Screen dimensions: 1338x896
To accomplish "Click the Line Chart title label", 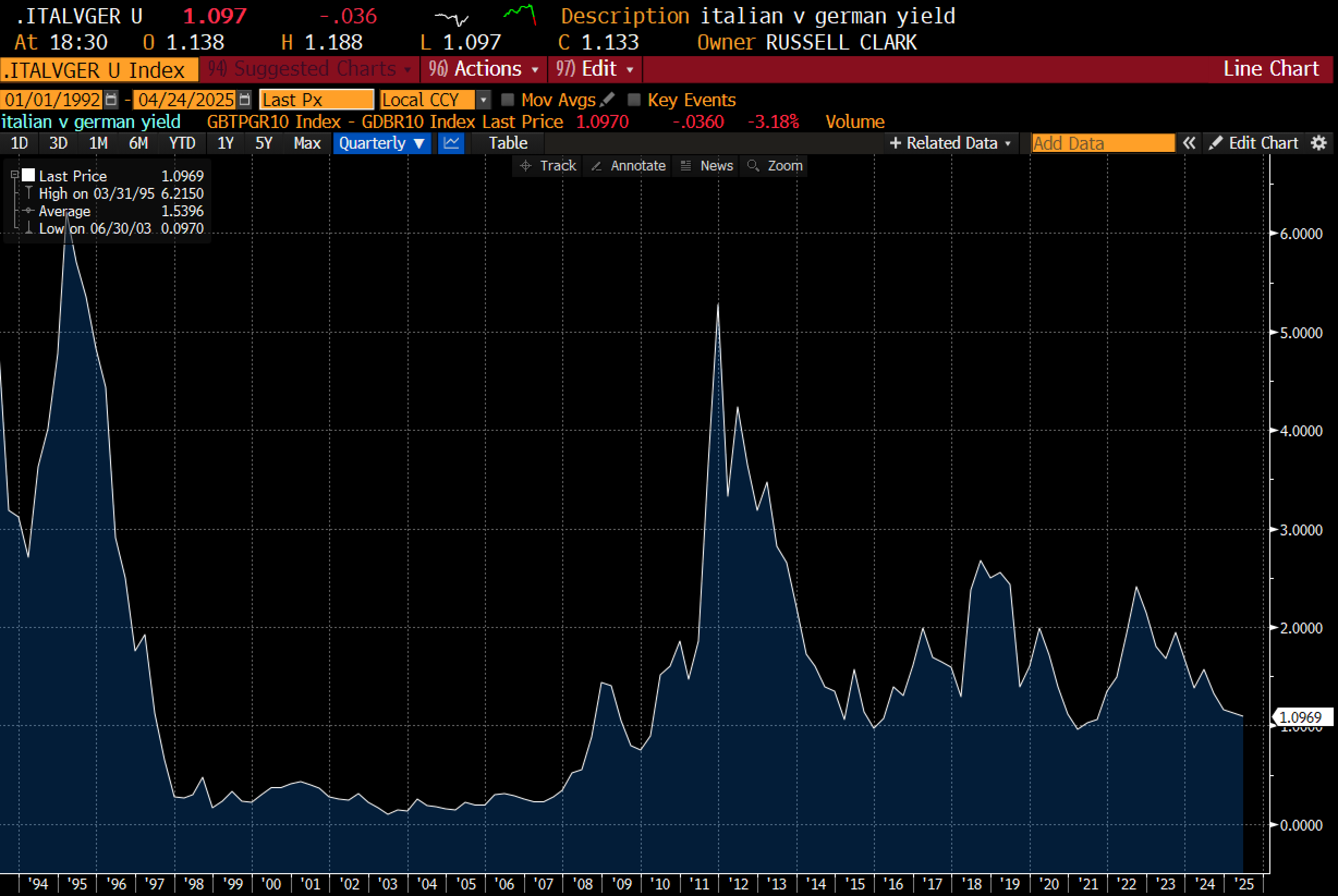I will pos(1270,69).
